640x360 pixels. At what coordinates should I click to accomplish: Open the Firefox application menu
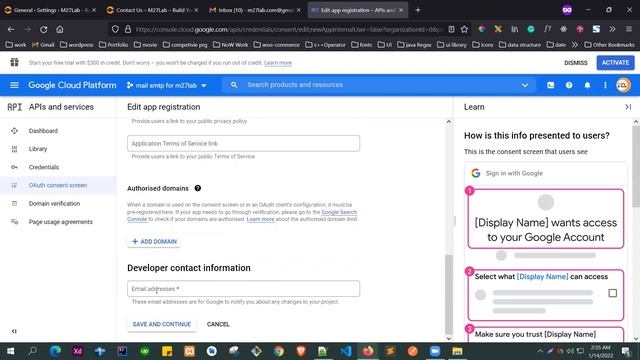(629, 29)
